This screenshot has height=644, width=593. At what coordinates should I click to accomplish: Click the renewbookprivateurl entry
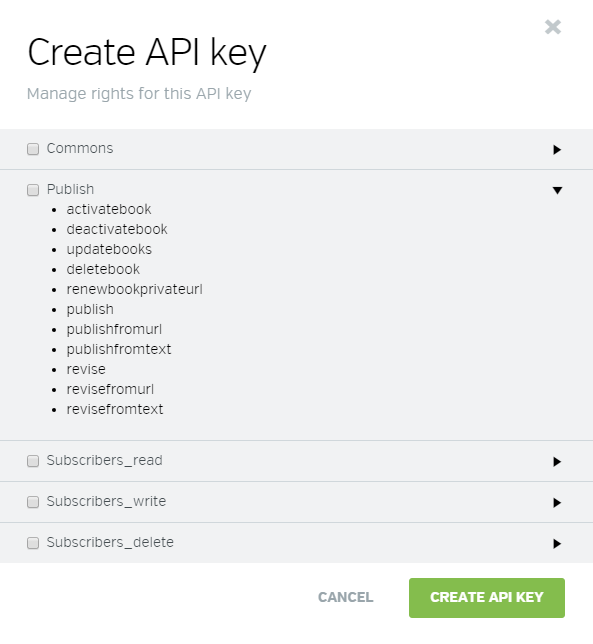[134, 290]
